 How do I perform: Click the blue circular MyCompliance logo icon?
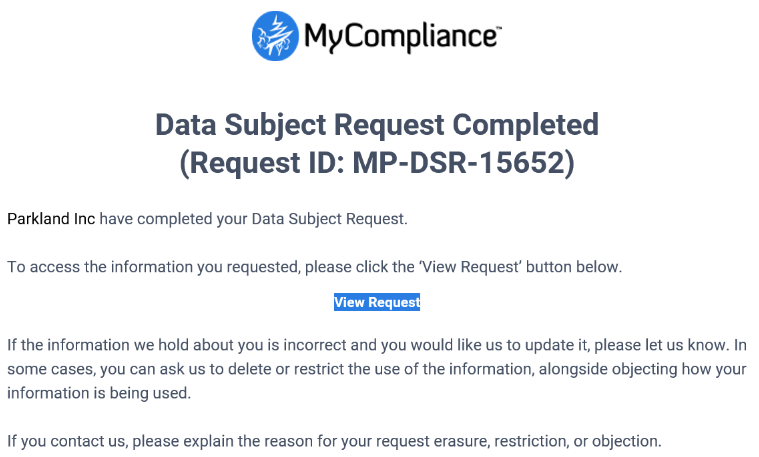pyautogui.click(x=275, y=36)
